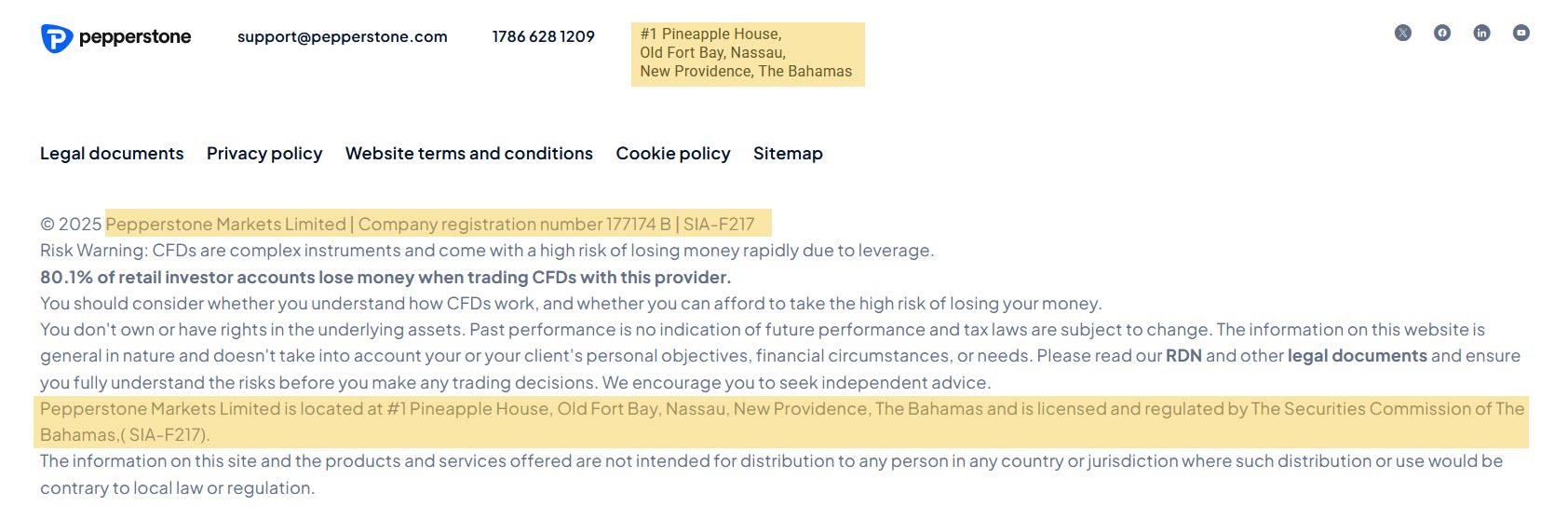Open the Facebook social icon

pyautogui.click(x=1442, y=33)
